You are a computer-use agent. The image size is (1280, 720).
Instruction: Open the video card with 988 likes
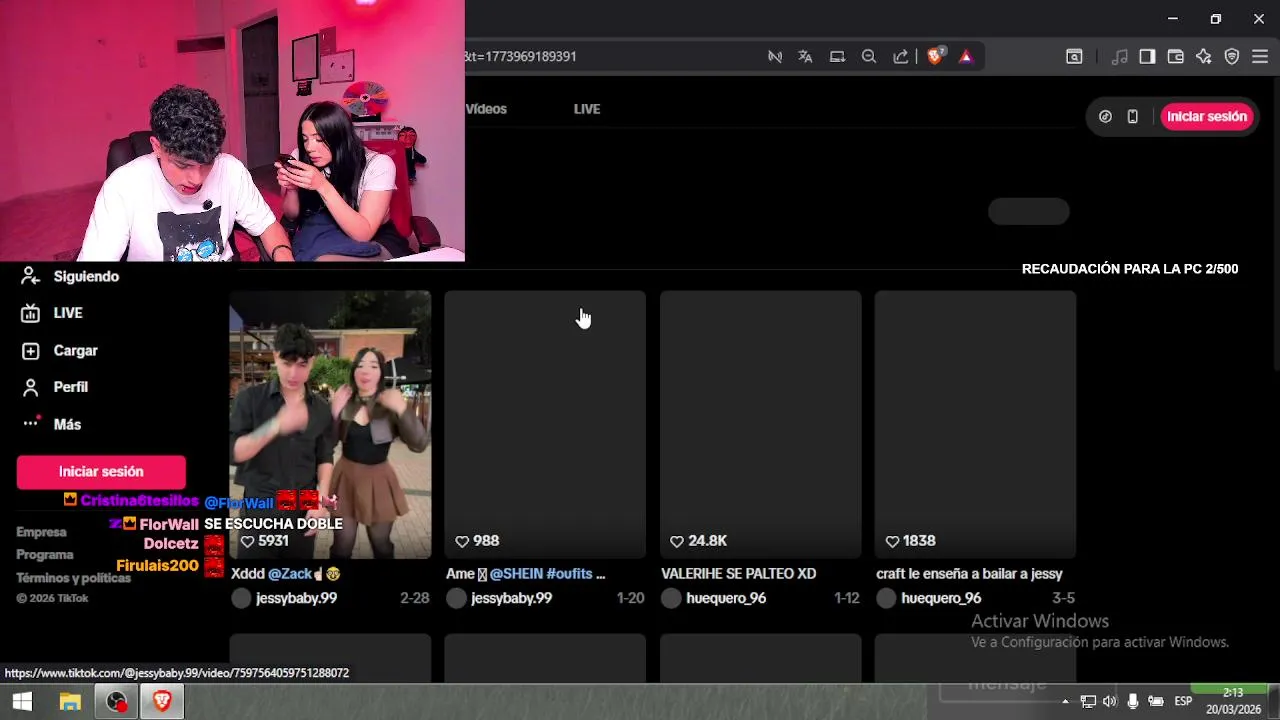coord(545,425)
